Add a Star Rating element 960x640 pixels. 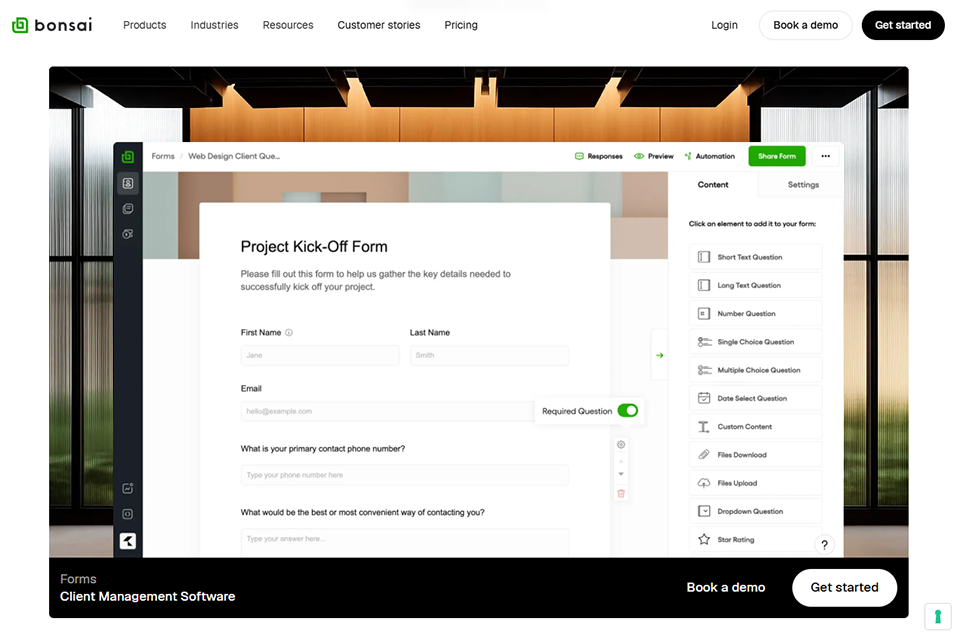point(755,539)
